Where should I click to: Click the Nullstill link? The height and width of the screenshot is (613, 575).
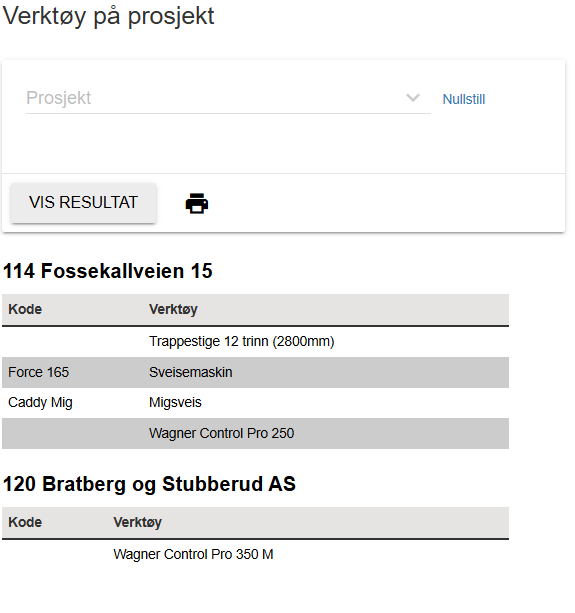(464, 99)
